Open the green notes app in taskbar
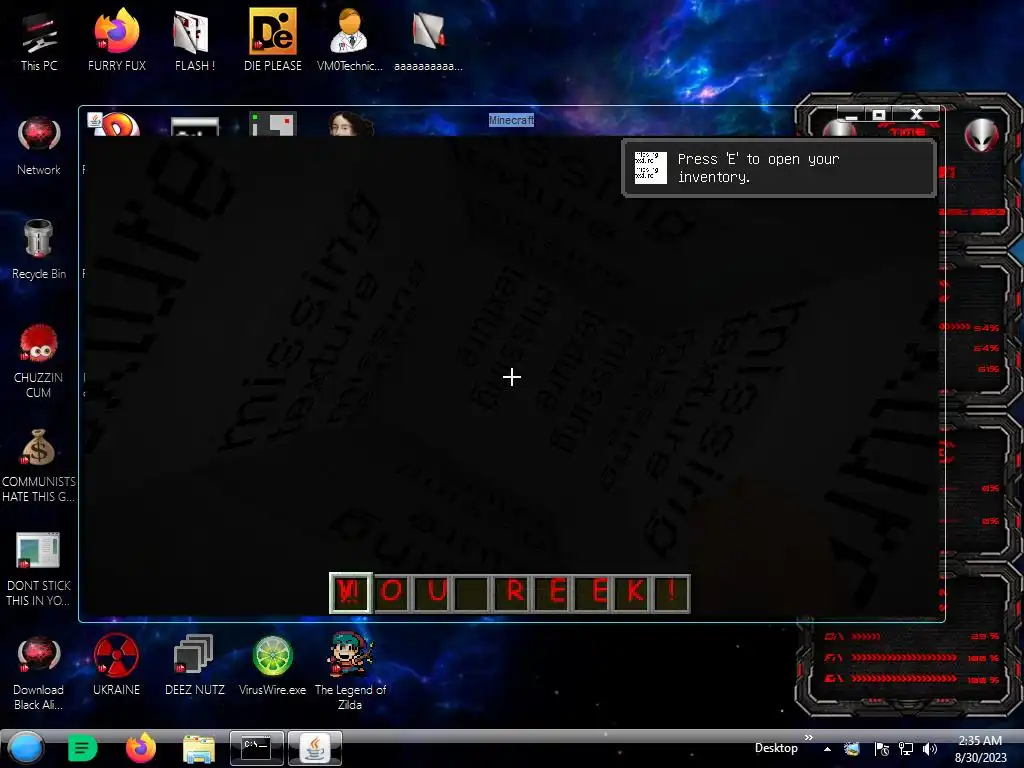Viewport: 1024px width, 768px height. [x=82, y=748]
